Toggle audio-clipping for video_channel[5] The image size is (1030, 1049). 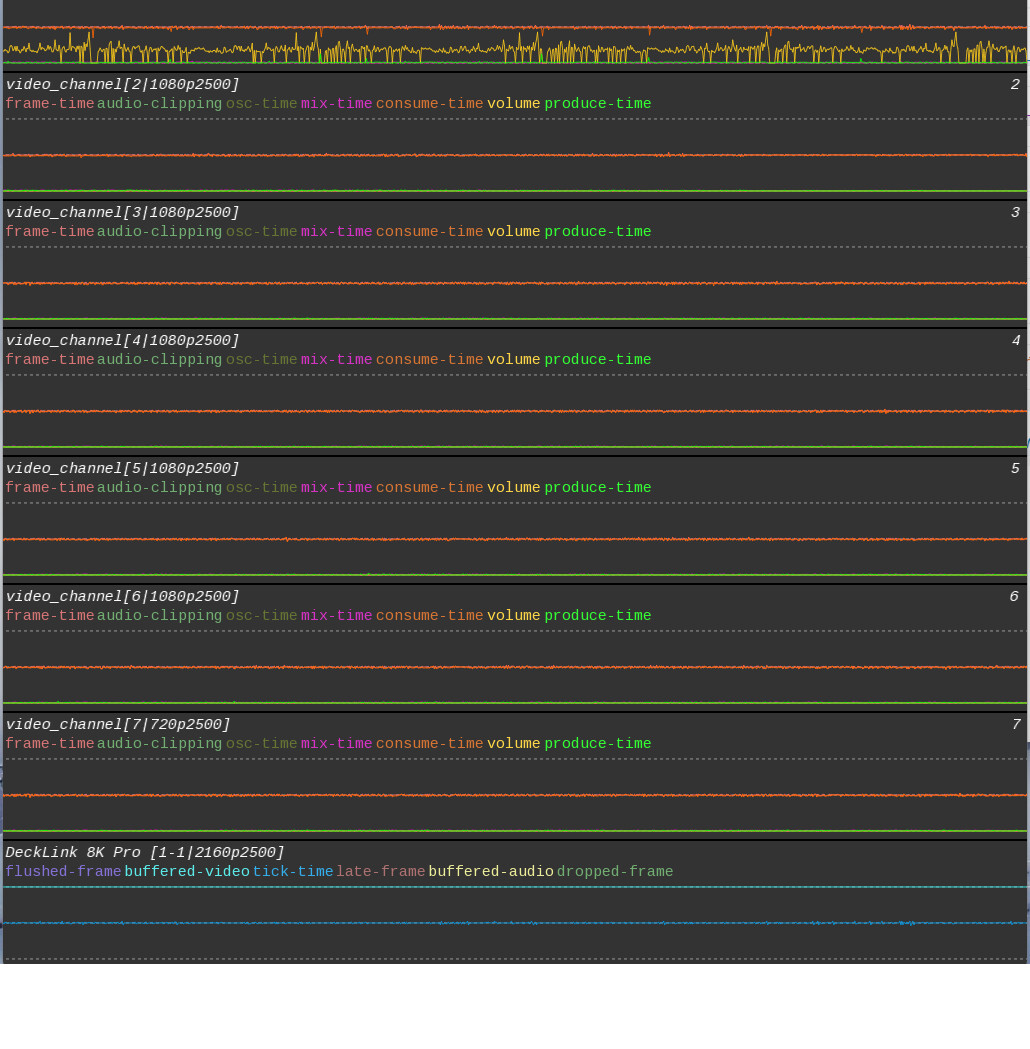(x=160, y=487)
